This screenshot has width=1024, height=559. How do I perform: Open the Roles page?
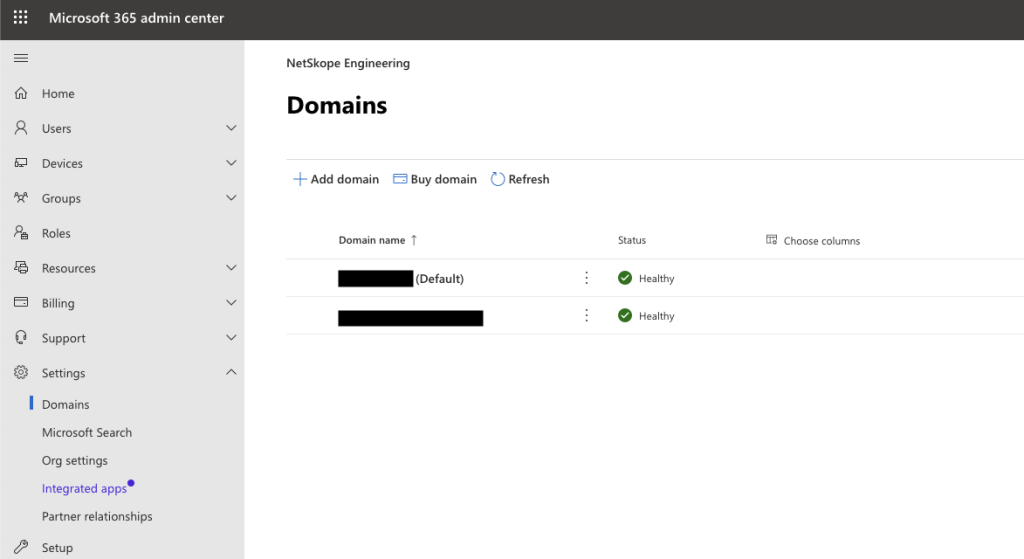coord(56,233)
